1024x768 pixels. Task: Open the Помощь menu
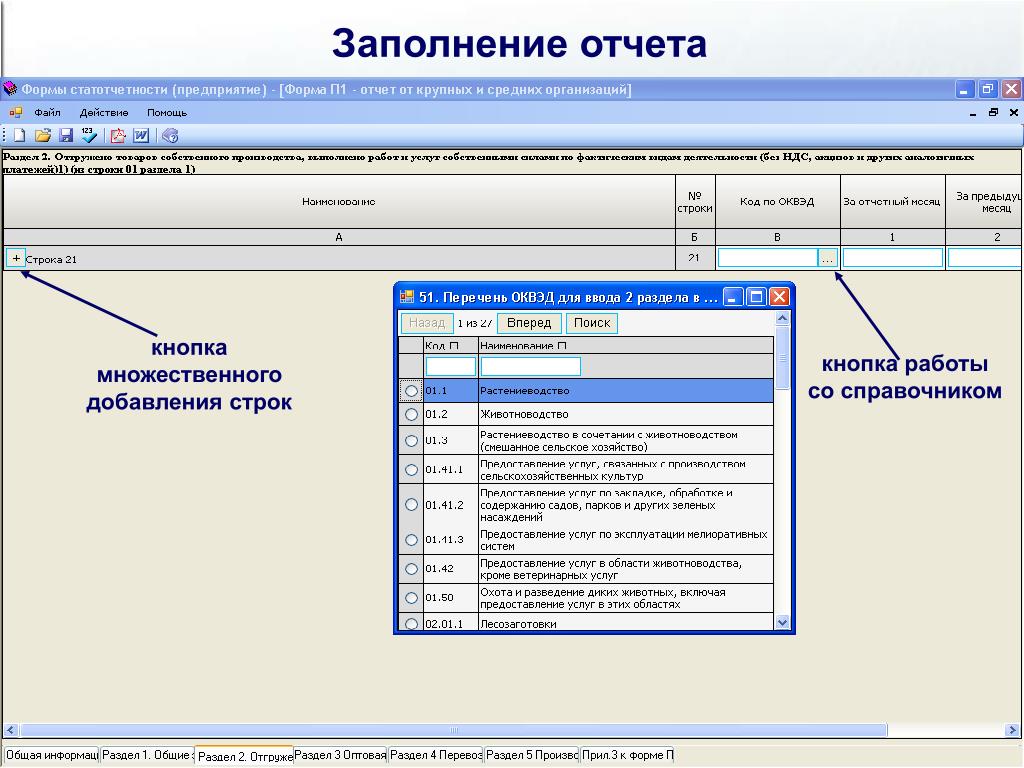[x=167, y=112]
